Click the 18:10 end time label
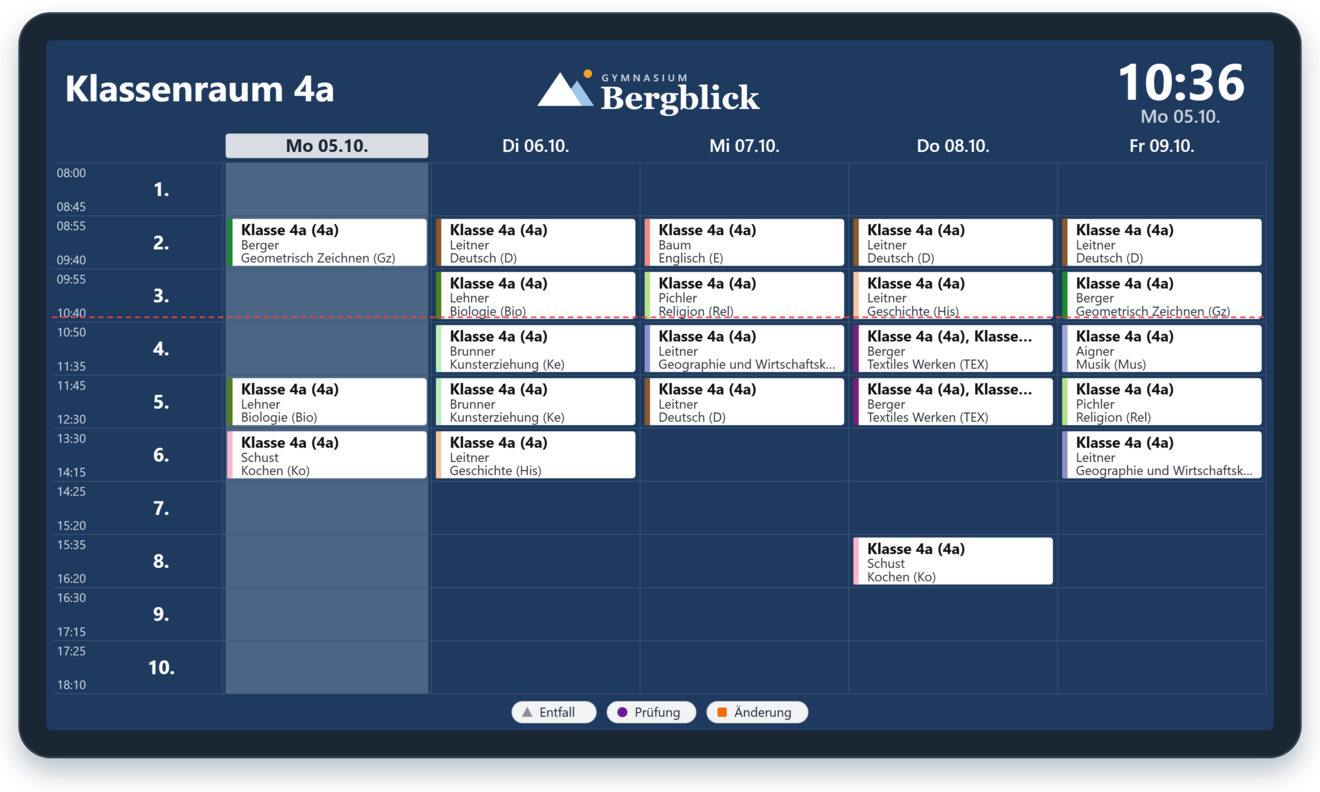1320x792 pixels. (x=71, y=685)
